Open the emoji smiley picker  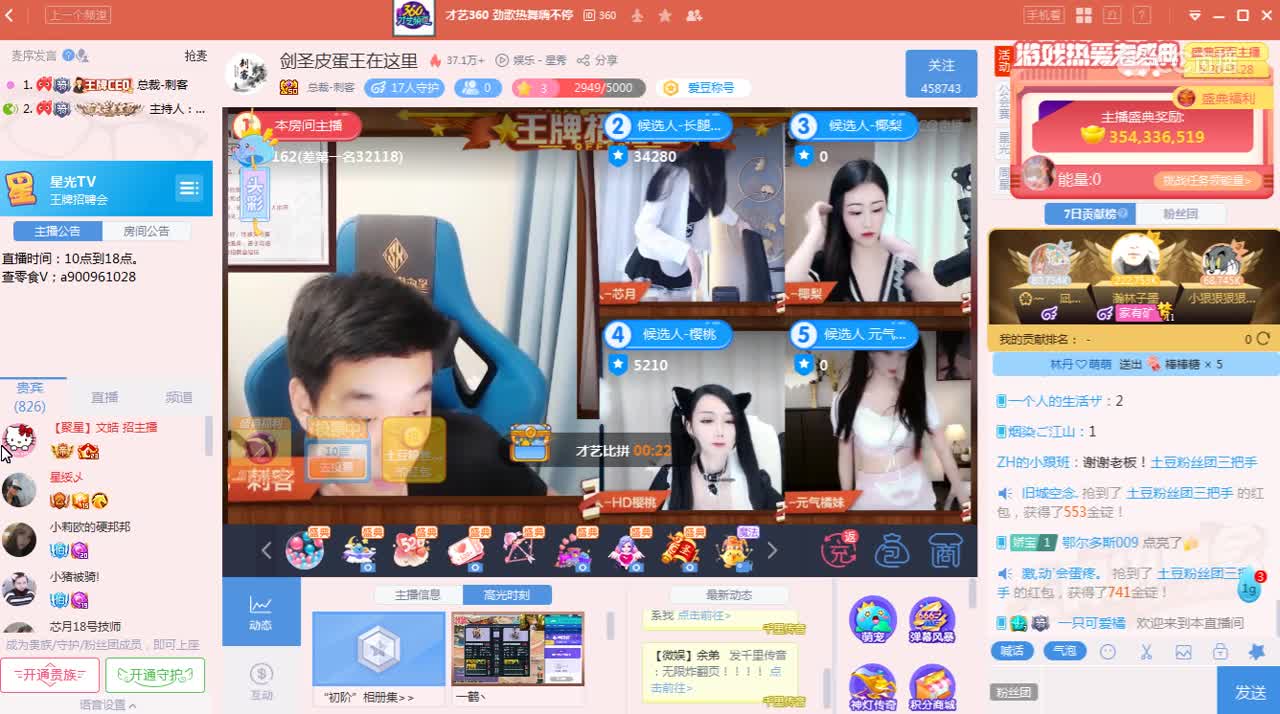click(x=1108, y=652)
